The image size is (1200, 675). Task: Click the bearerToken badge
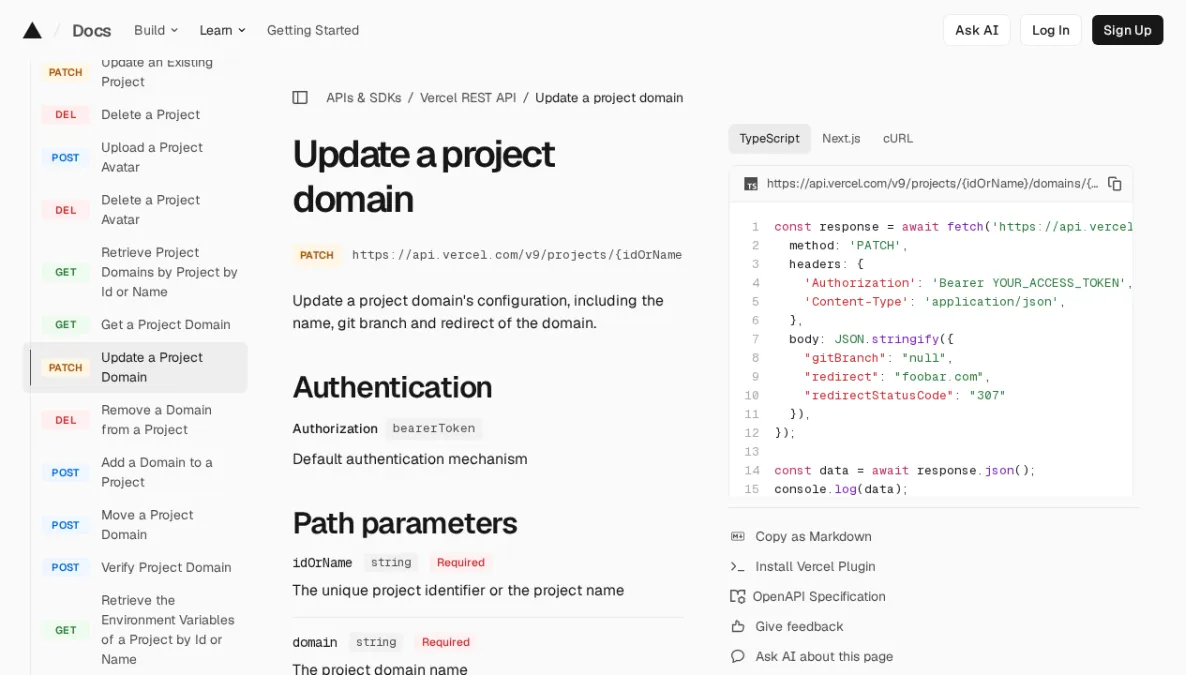coord(433,428)
